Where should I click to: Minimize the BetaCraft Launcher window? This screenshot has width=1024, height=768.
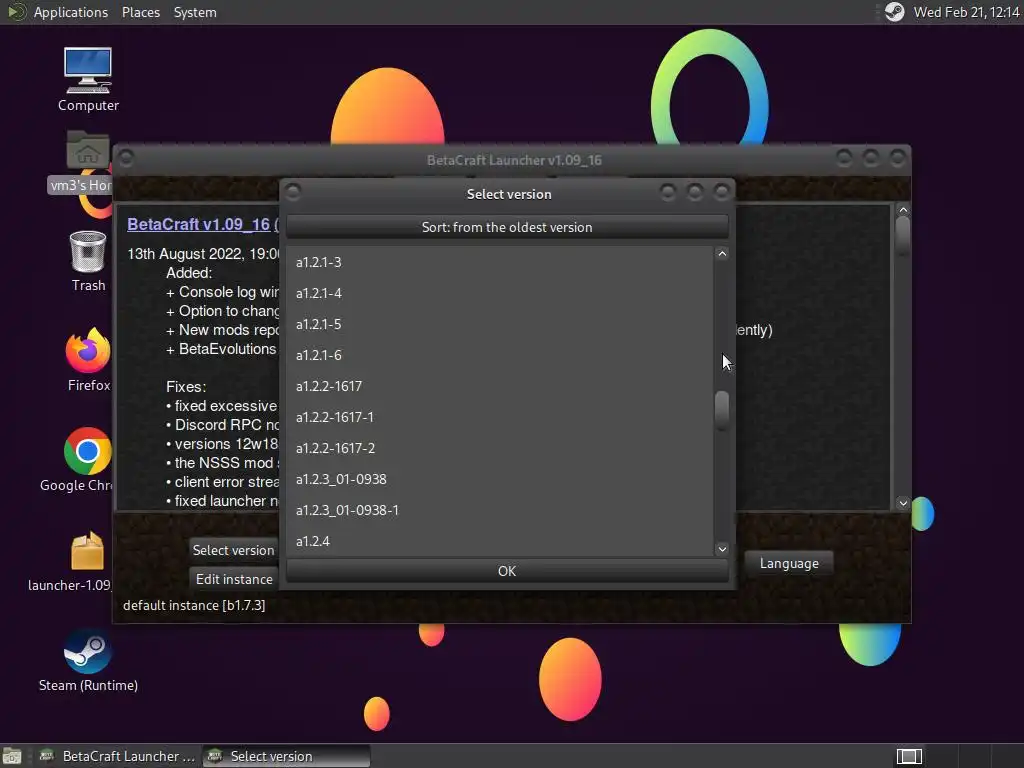coord(844,157)
